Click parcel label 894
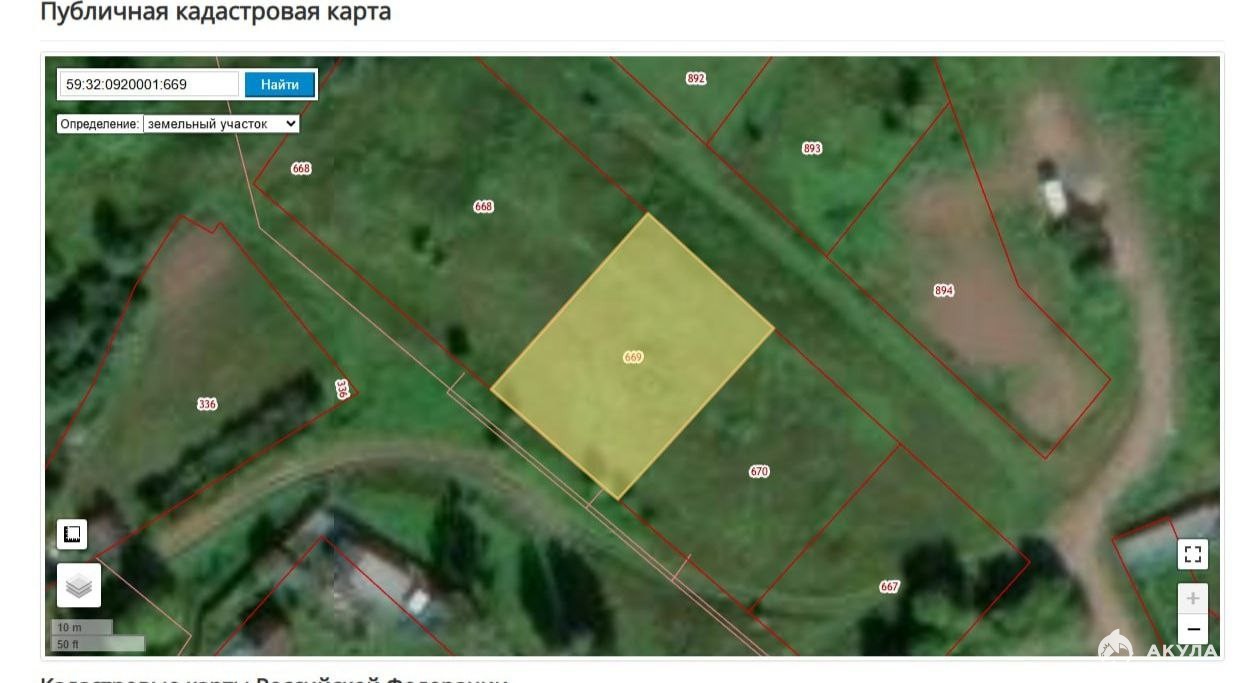This screenshot has height=683, width=1243. [943, 291]
